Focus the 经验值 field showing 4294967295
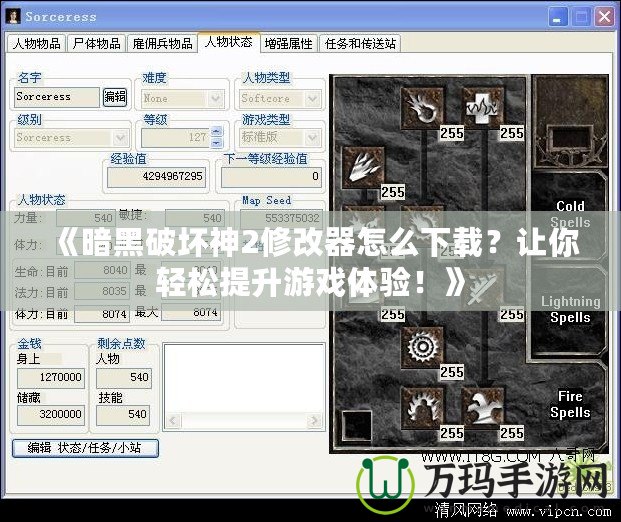The height and width of the screenshot is (522, 621). 157,176
